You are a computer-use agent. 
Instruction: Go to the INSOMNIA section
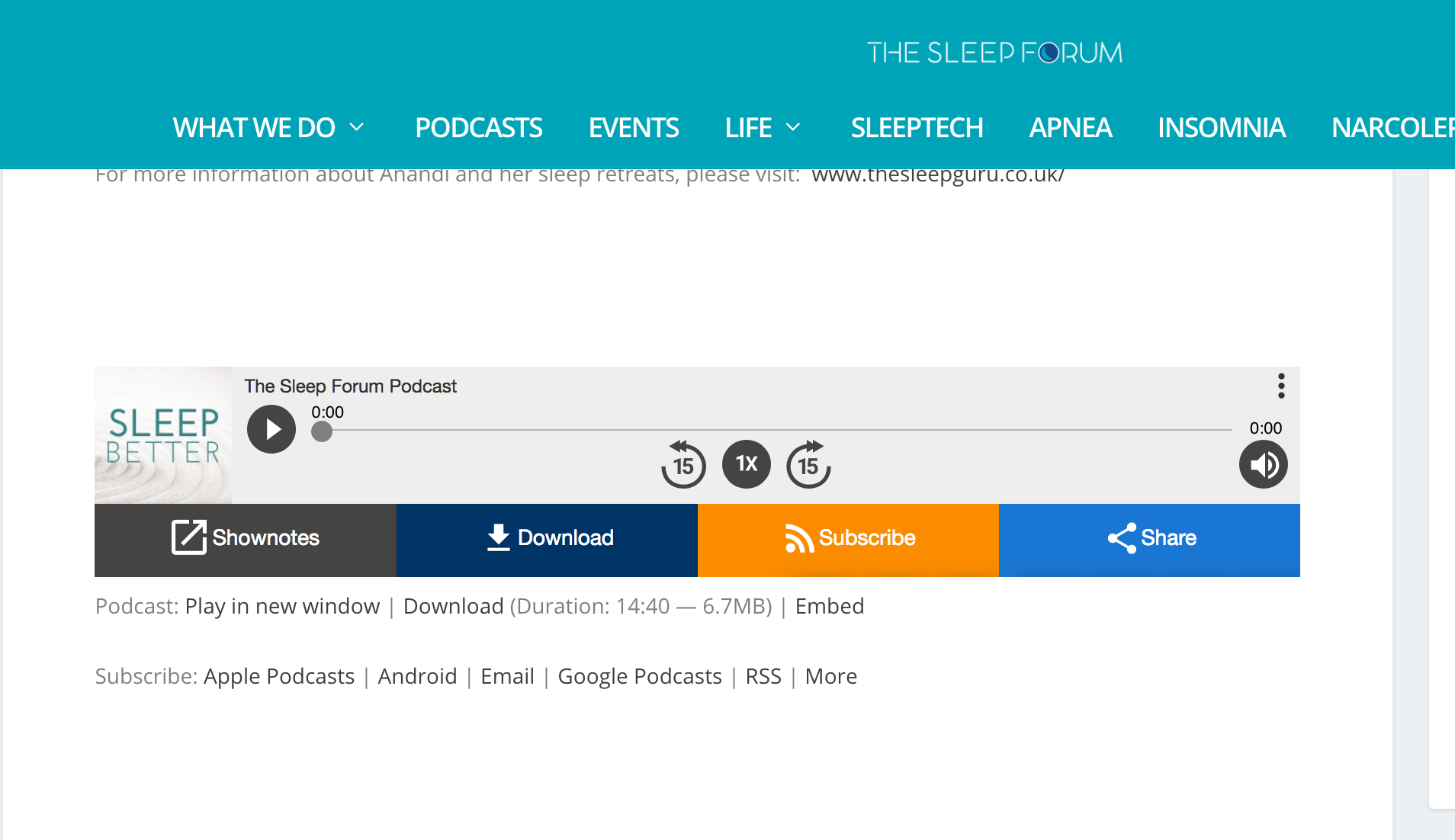pyautogui.click(x=1222, y=127)
